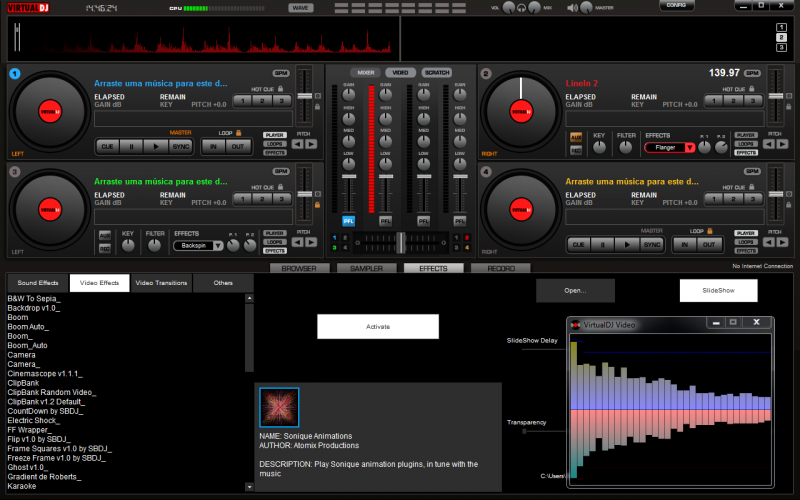Open the Backspin effect dropdown on deck 3
This screenshot has height=500, width=800.
[218, 246]
